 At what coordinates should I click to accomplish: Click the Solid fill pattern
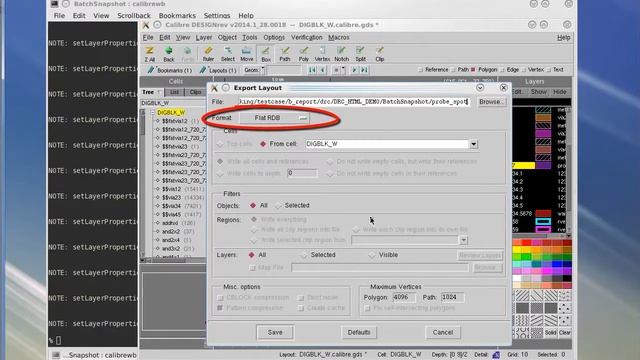pos(550,333)
